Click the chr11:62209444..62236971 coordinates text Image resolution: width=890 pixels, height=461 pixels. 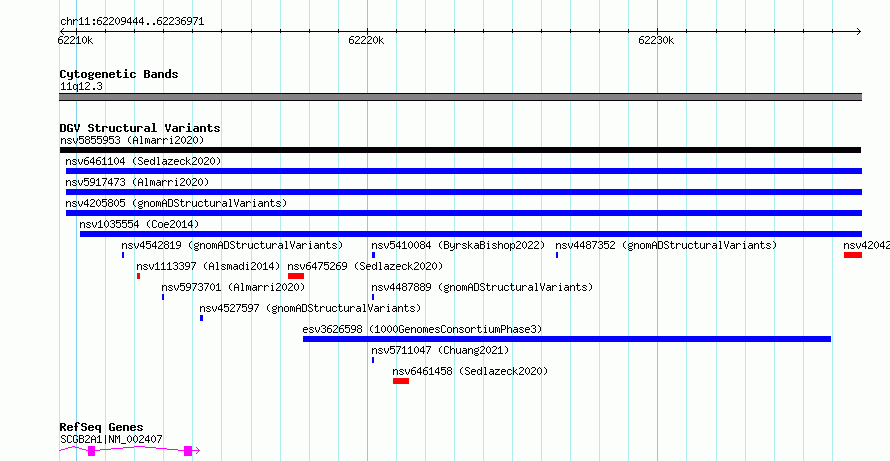pyautogui.click(x=132, y=22)
